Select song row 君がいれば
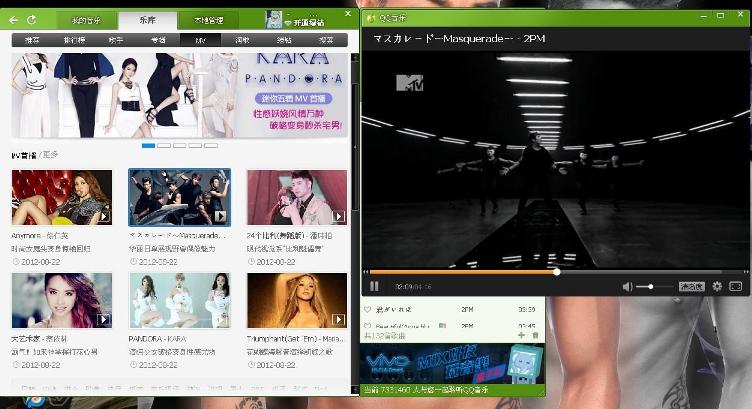 point(452,310)
